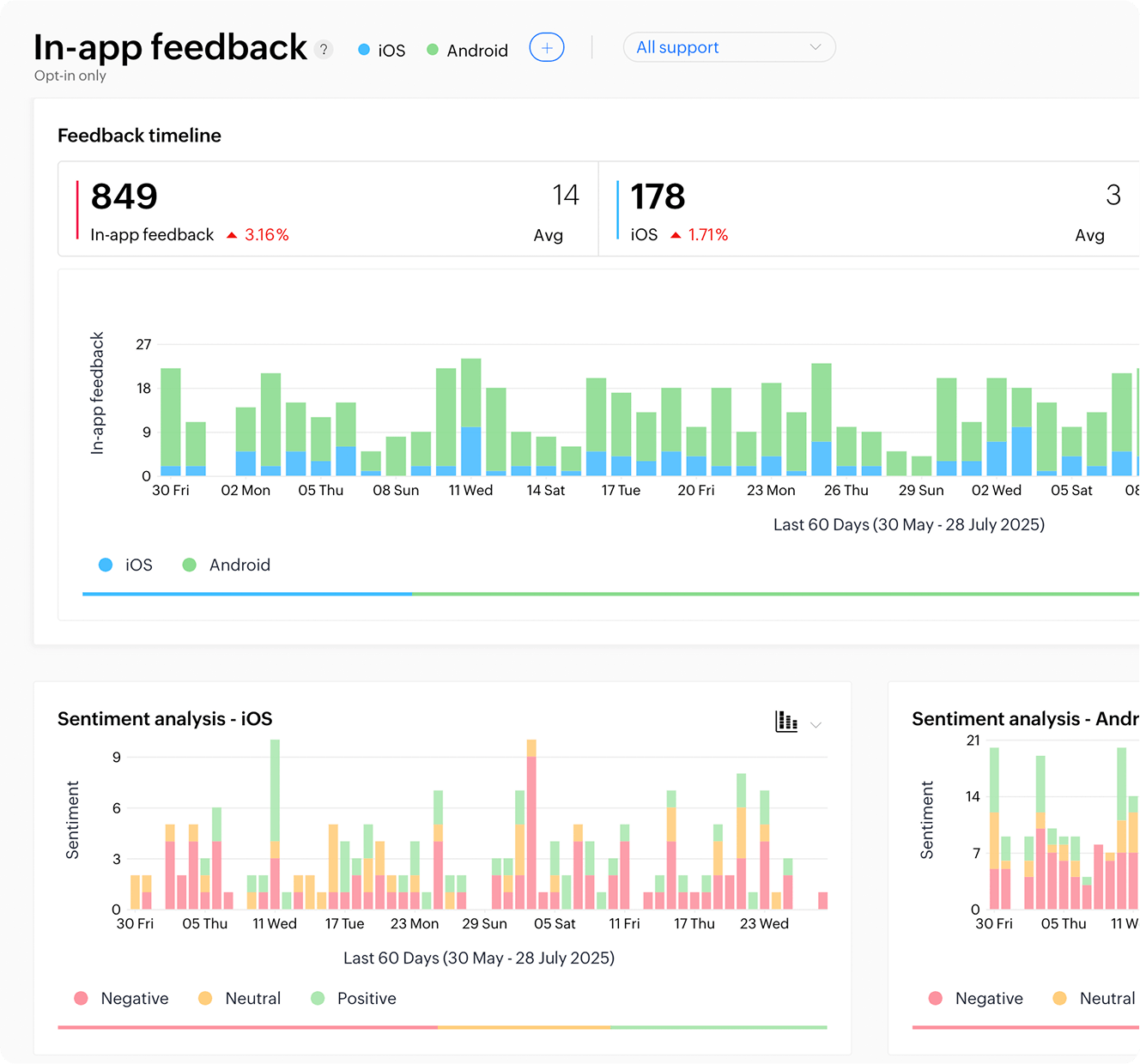1140x1064 pixels.
Task: Click the green Android dot next to the title
Action: (x=433, y=50)
